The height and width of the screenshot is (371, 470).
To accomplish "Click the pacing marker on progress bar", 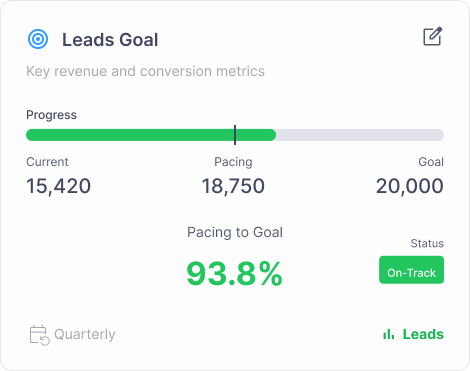I will click(235, 135).
